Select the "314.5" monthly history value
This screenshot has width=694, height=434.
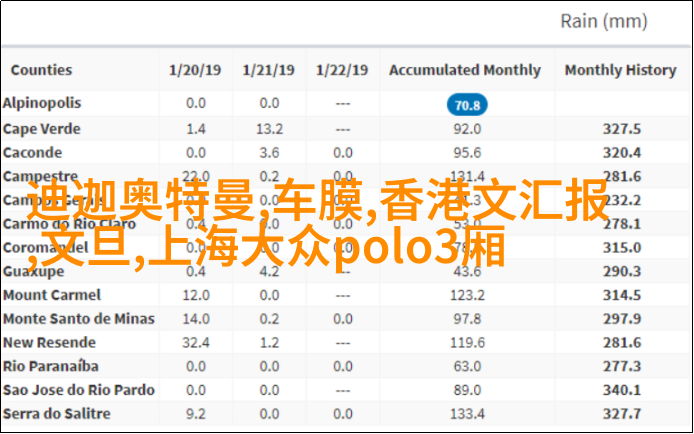click(x=622, y=295)
